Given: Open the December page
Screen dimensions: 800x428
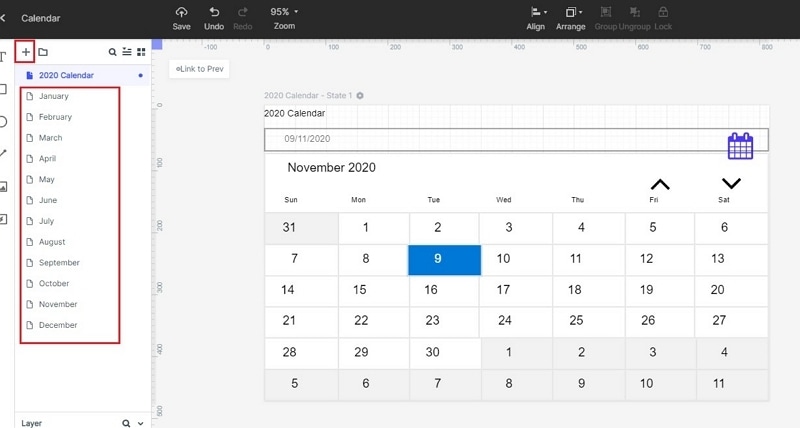Looking at the screenshot, I should (58, 325).
